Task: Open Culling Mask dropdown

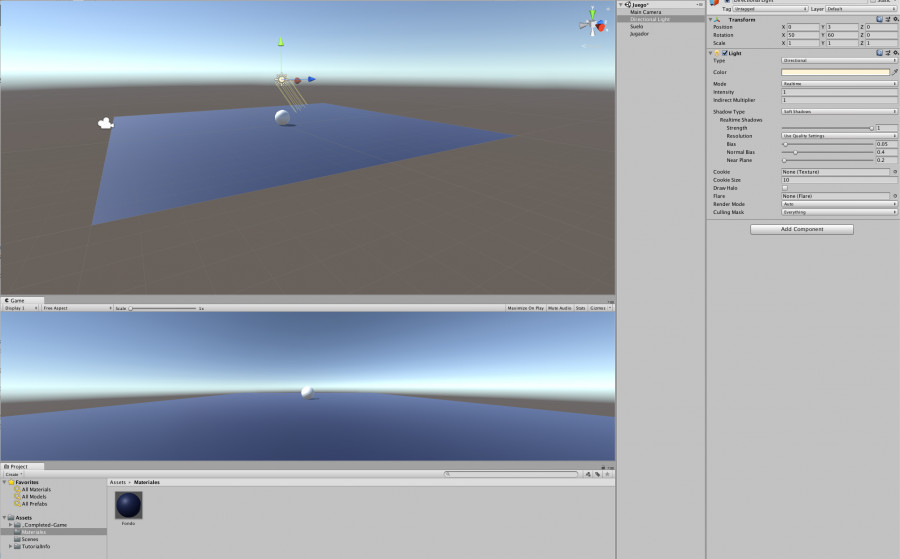Action: tap(839, 212)
